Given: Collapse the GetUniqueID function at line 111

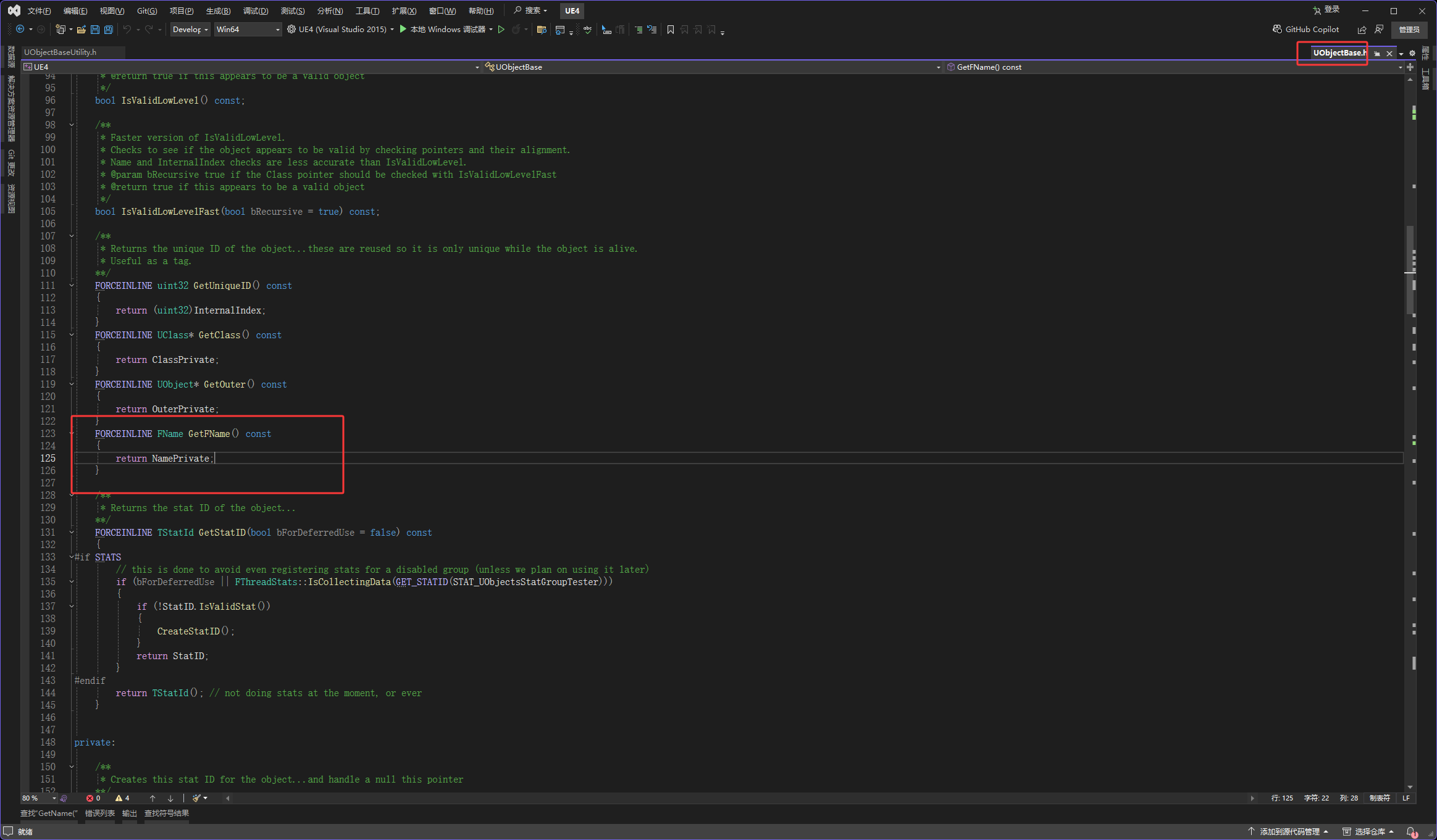Looking at the screenshot, I should pos(72,286).
